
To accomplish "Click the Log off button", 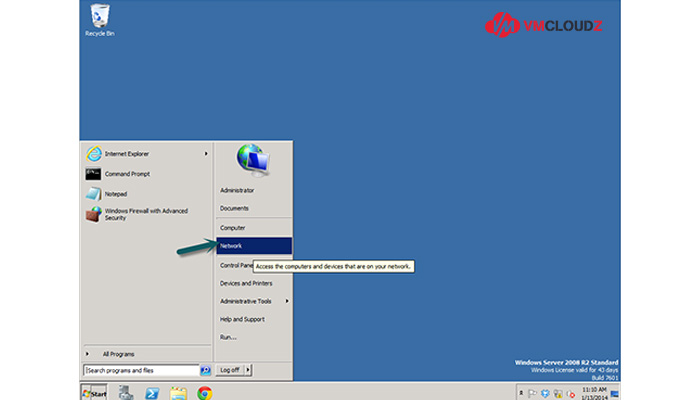I will [x=230, y=370].
